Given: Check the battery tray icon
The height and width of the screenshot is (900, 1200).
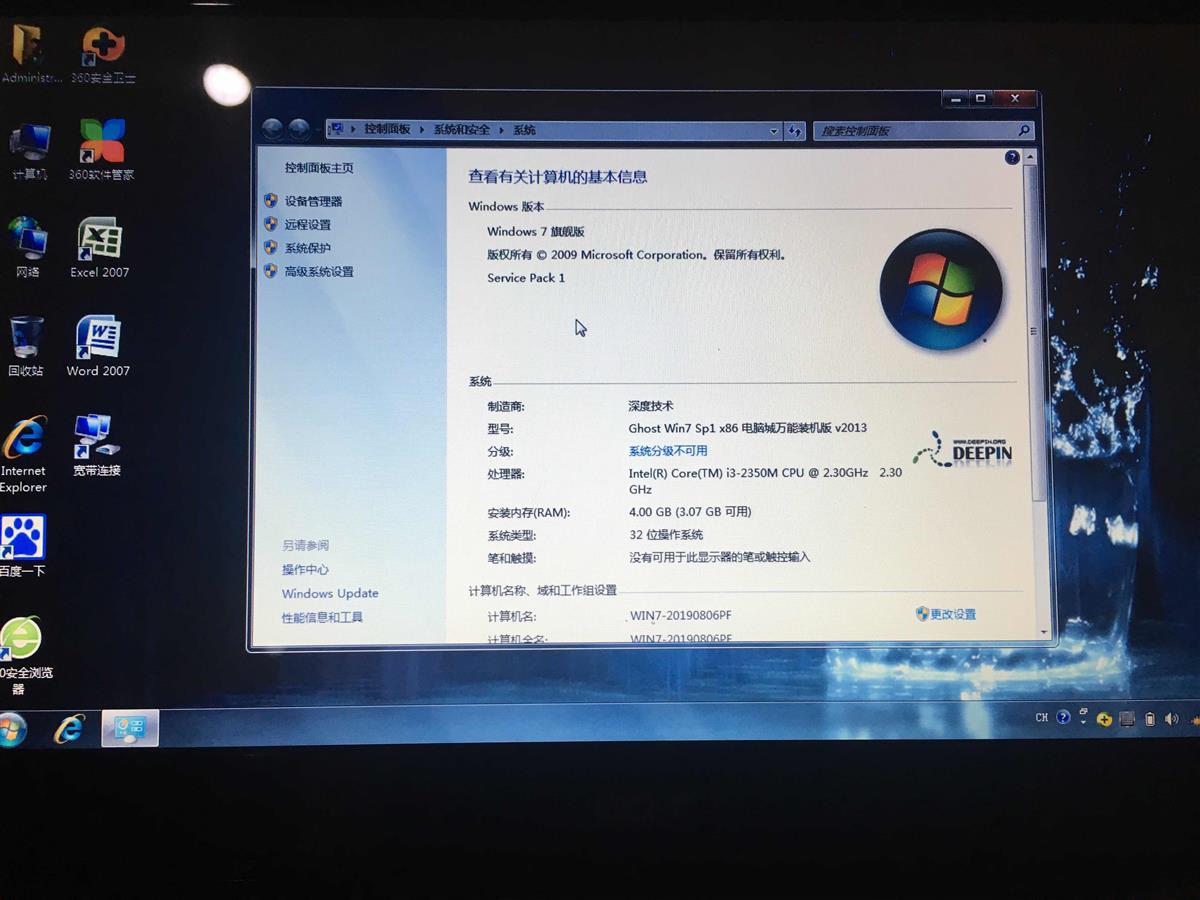Looking at the screenshot, I should [x=1150, y=719].
